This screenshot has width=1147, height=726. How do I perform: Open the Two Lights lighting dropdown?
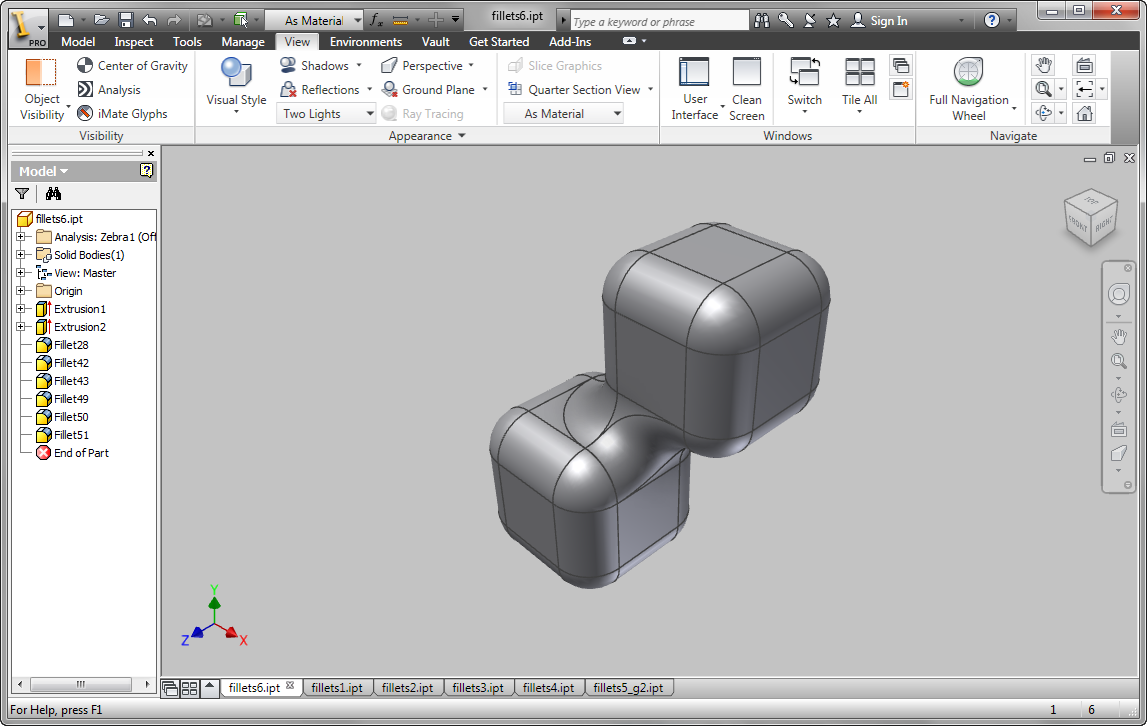point(326,114)
